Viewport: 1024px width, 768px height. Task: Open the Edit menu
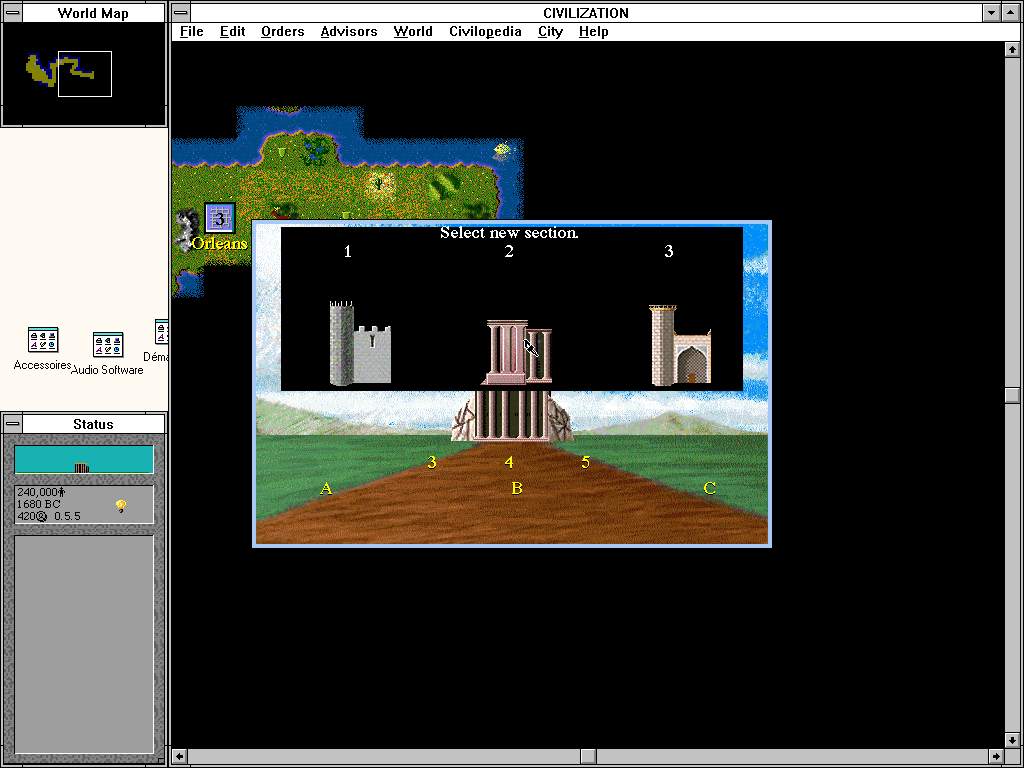232,31
